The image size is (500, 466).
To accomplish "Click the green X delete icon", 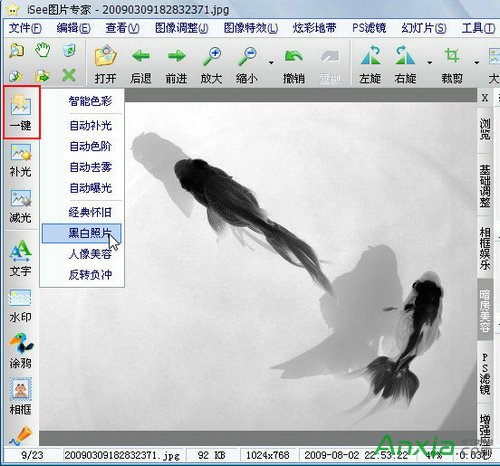I will (x=69, y=75).
